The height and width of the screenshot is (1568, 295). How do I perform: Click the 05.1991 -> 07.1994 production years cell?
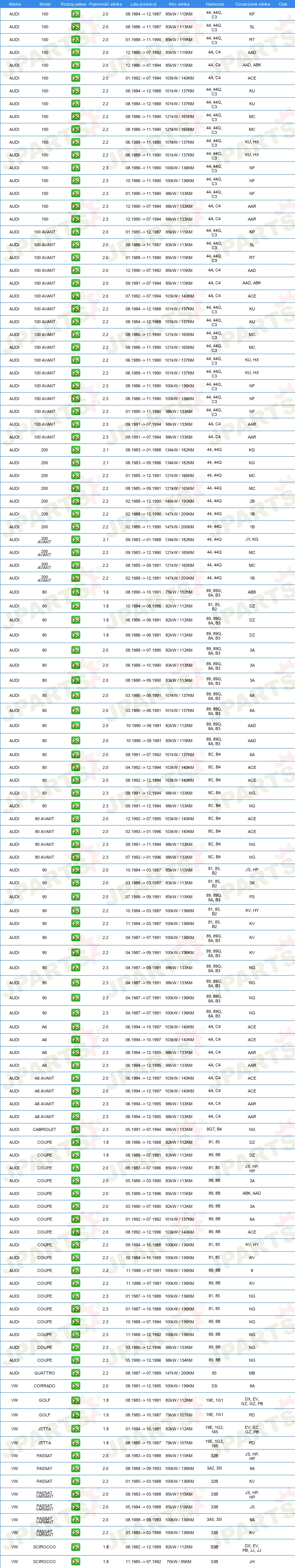pos(143,1129)
